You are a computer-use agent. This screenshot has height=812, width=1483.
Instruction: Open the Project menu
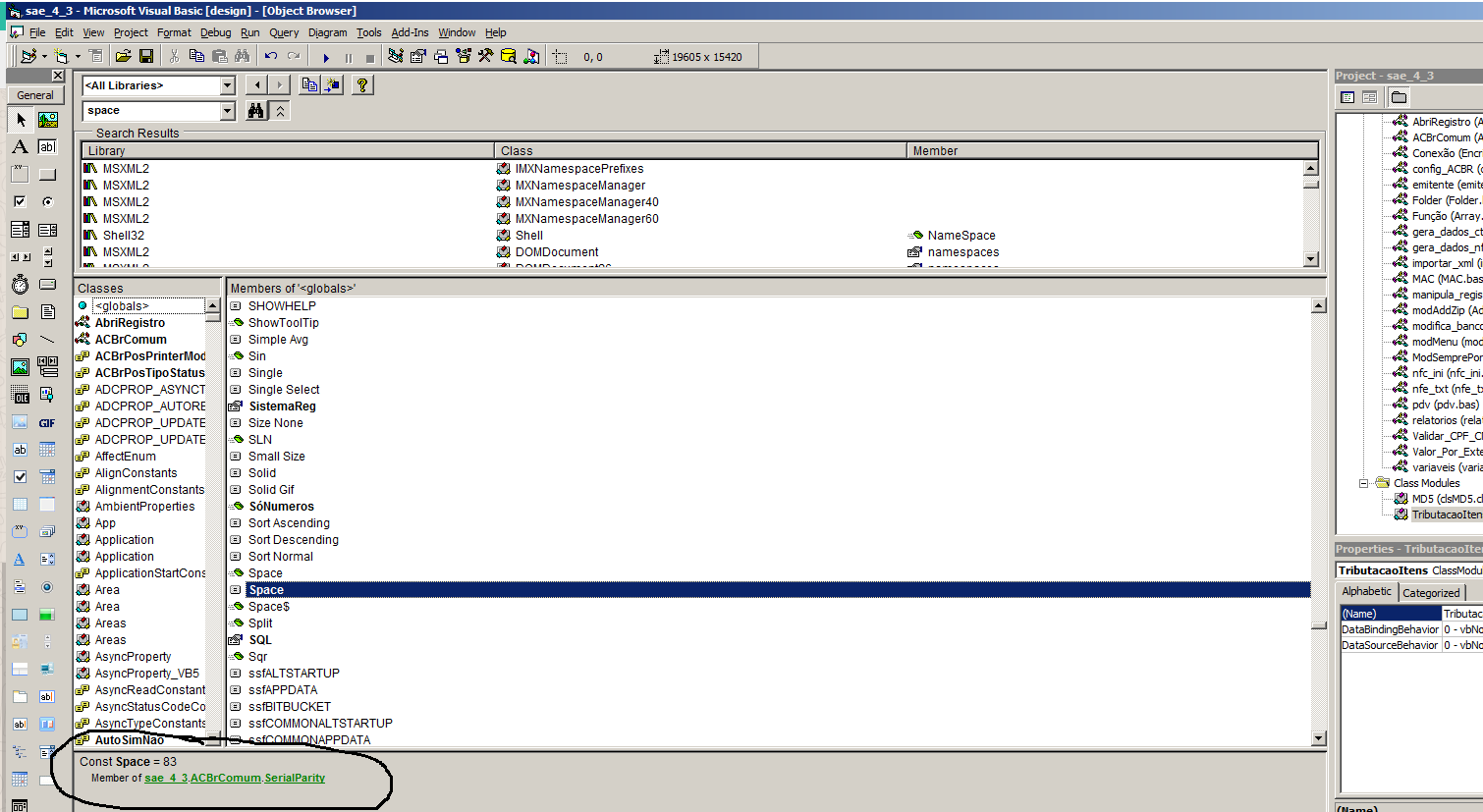point(131,32)
